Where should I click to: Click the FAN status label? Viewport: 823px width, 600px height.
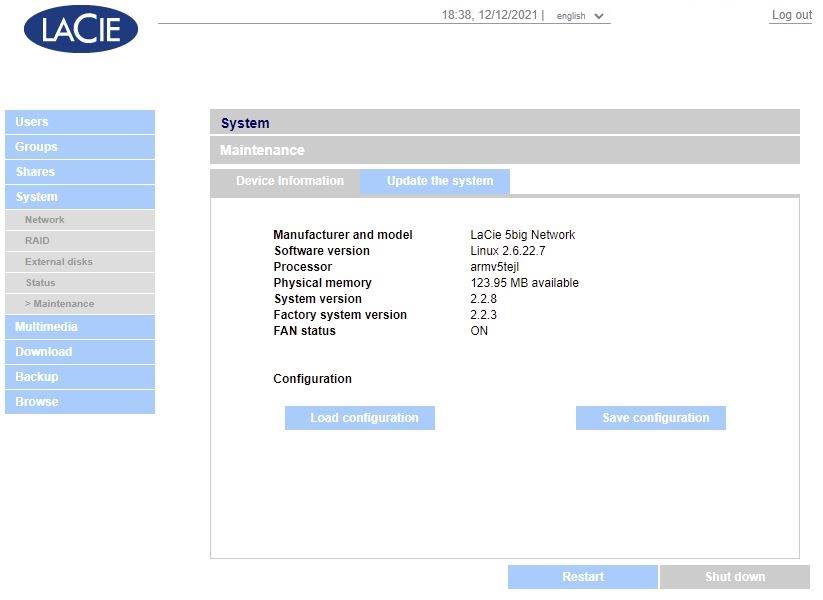[304, 331]
